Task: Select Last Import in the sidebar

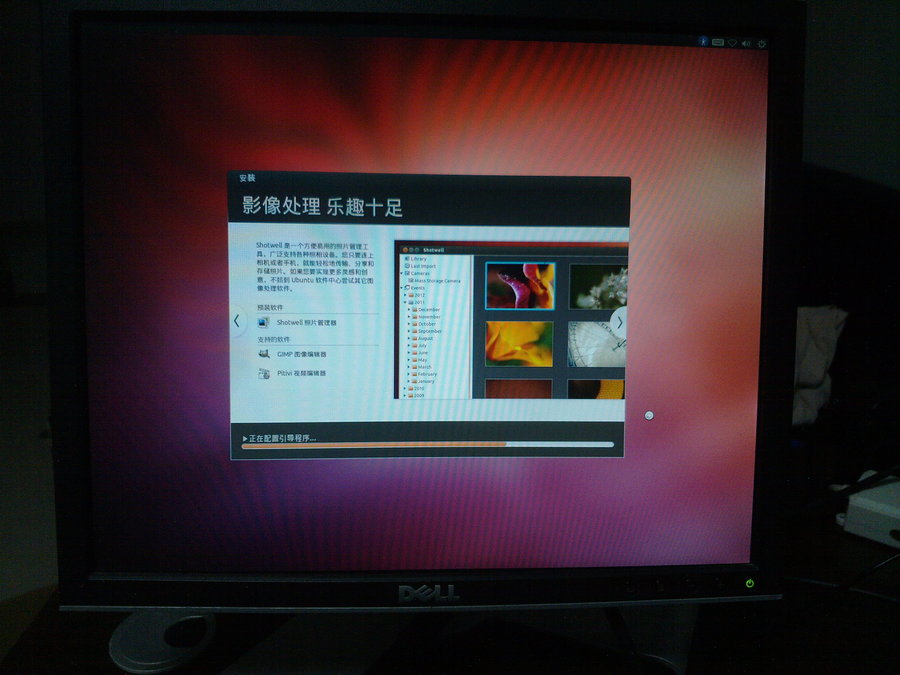Action: (x=421, y=266)
